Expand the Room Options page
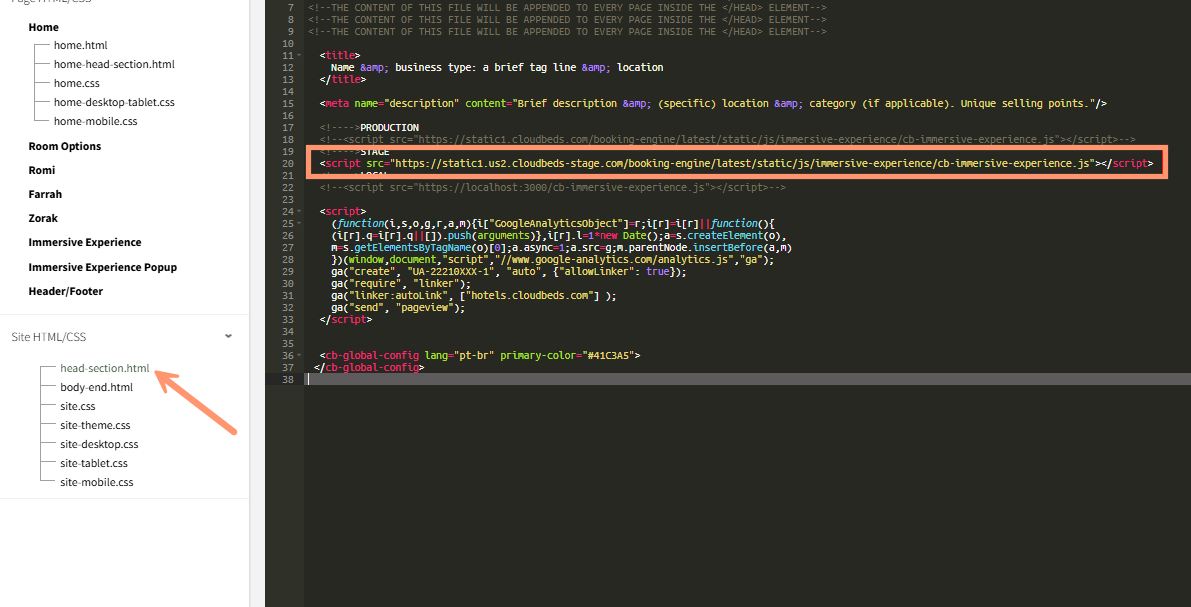 (65, 146)
